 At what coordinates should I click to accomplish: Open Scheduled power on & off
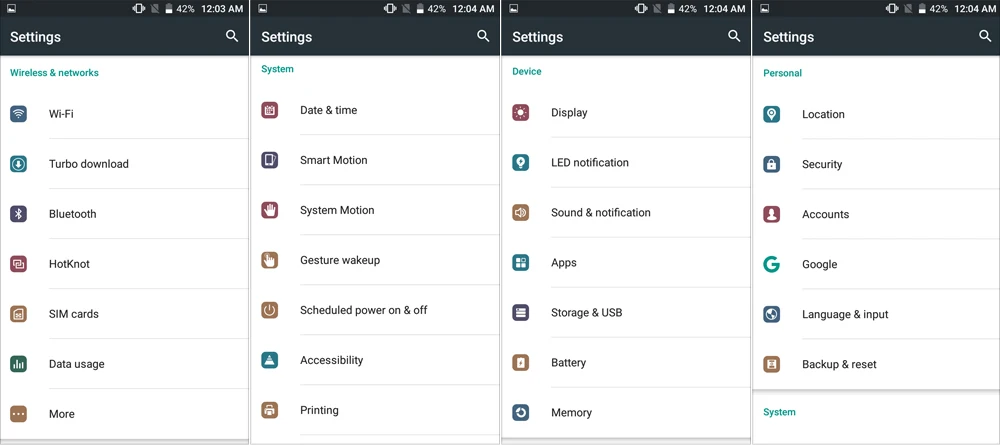click(375, 310)
